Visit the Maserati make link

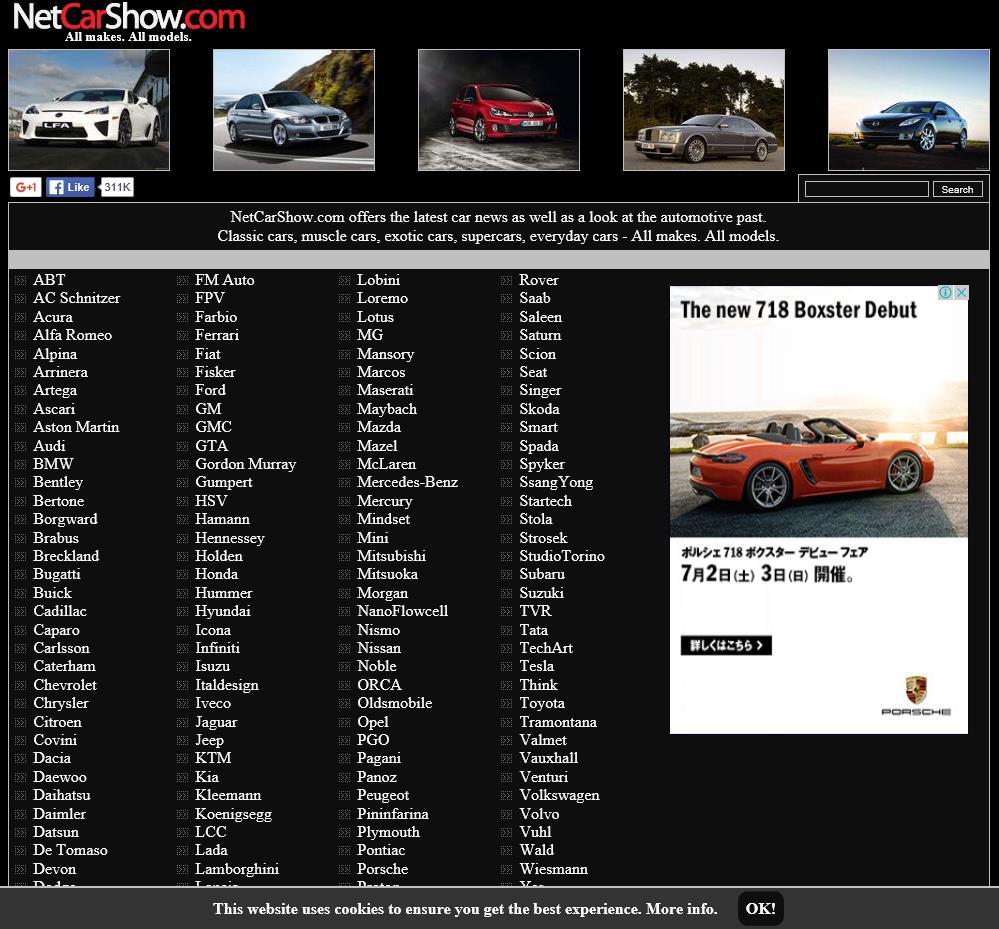point(385,390)
